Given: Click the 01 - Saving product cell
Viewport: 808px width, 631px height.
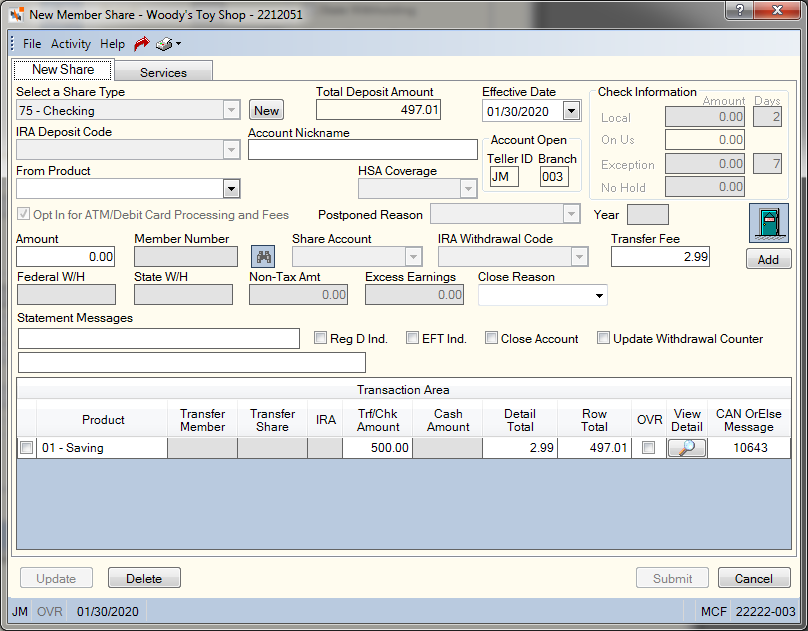Looking at the screenshot, I should pos(102,448).
